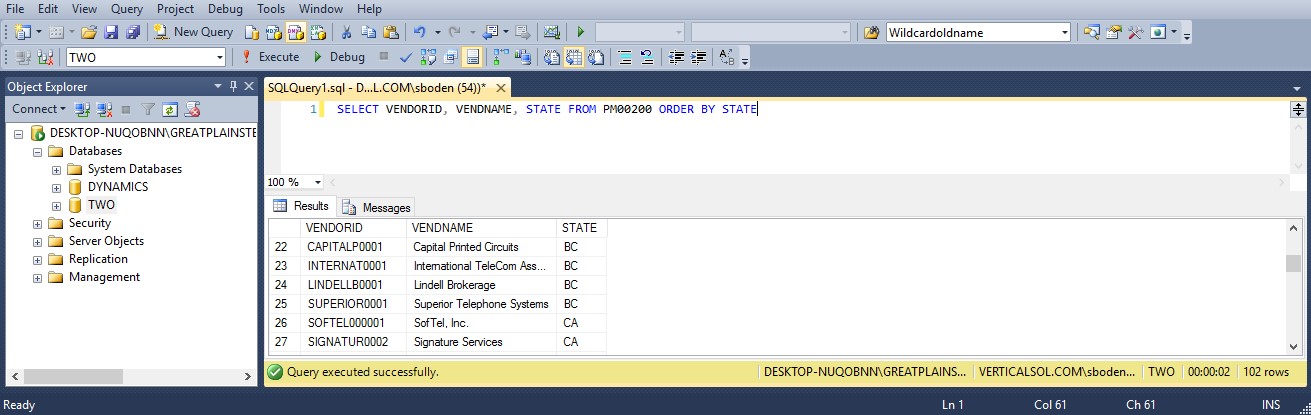Toggle Results to File option
The width and height of the screenshot is (1311, 415).
tap(595, 57)
